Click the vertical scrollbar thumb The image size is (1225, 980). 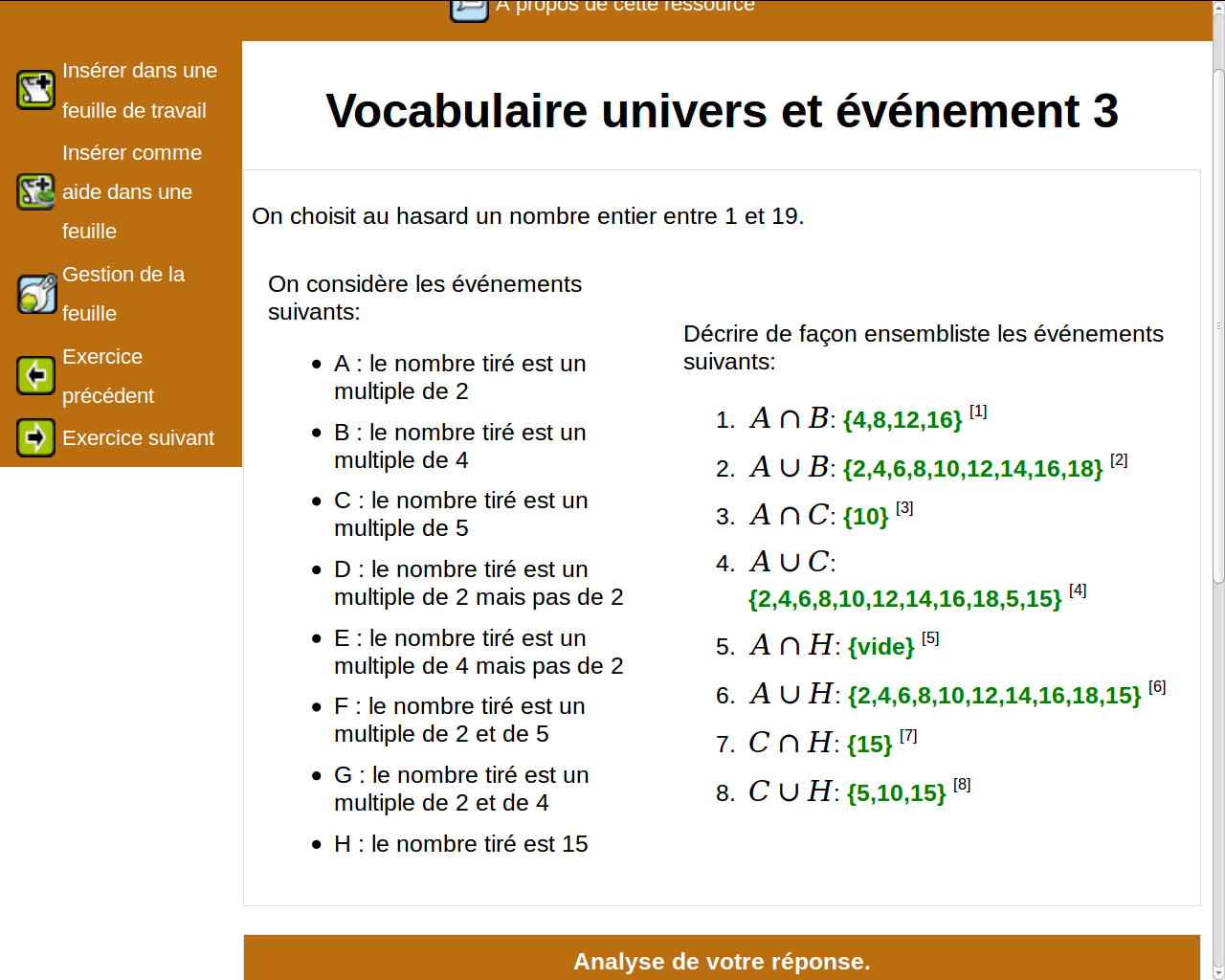click(x=1218, y=325)
